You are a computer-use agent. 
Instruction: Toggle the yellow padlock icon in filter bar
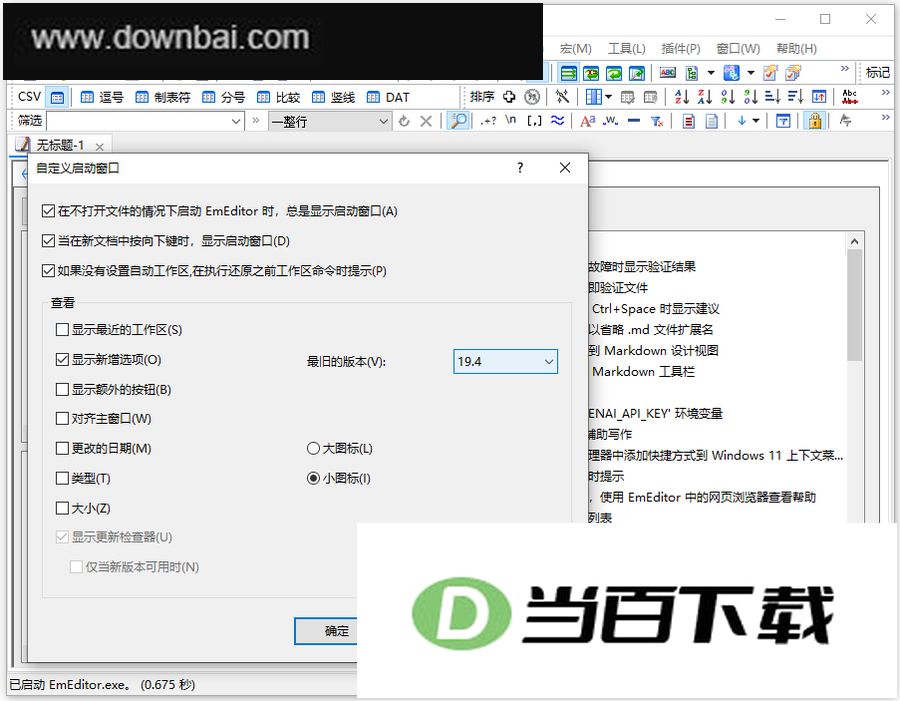click(815, 121)
